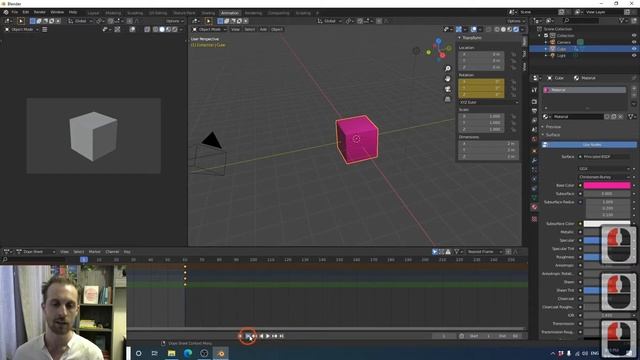Open the File menu
The height and width of the screenshot is (360, 640).
tap(15, 12)
